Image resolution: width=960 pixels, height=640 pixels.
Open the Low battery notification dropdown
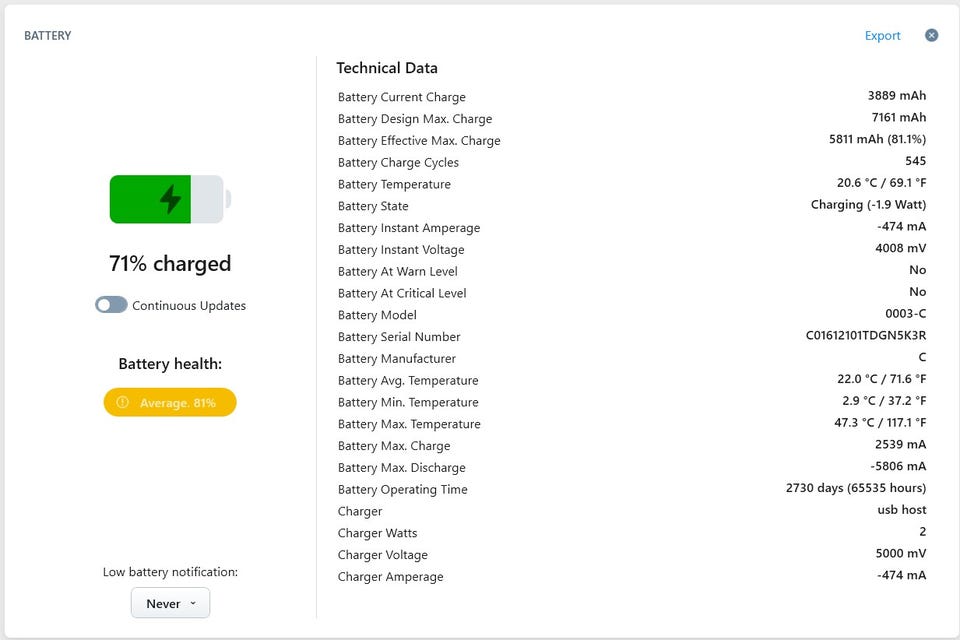(x=170, y=603)
